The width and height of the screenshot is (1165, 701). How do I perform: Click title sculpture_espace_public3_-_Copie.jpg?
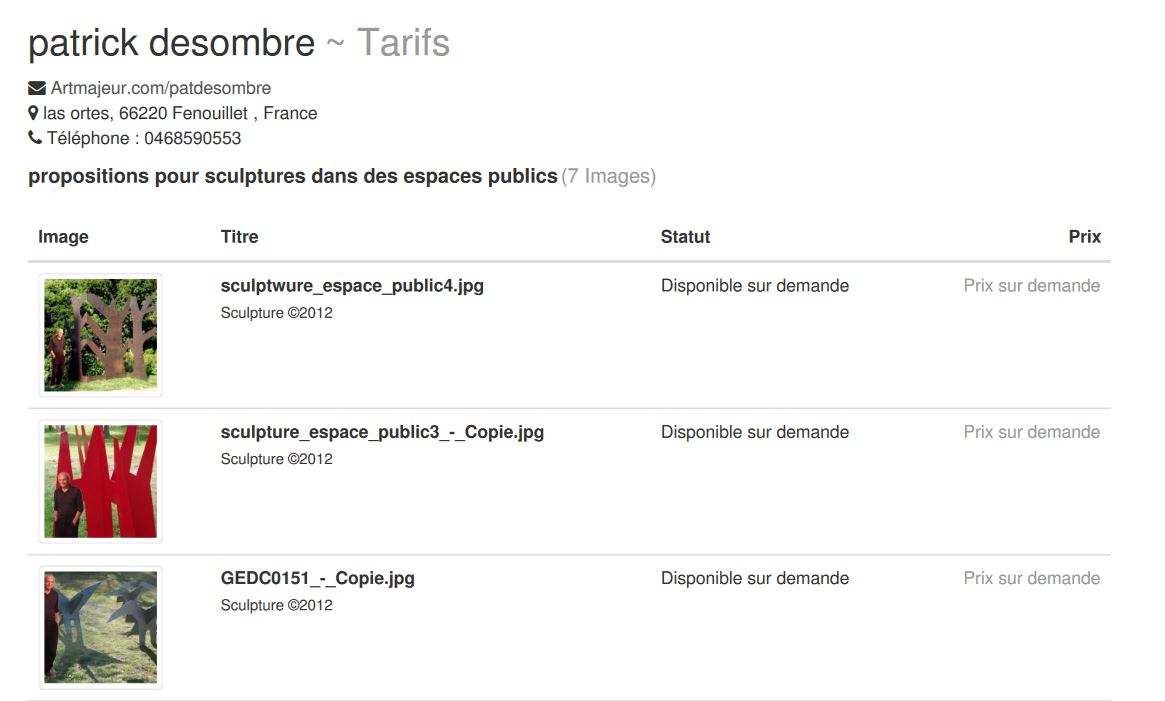point(382,433)
